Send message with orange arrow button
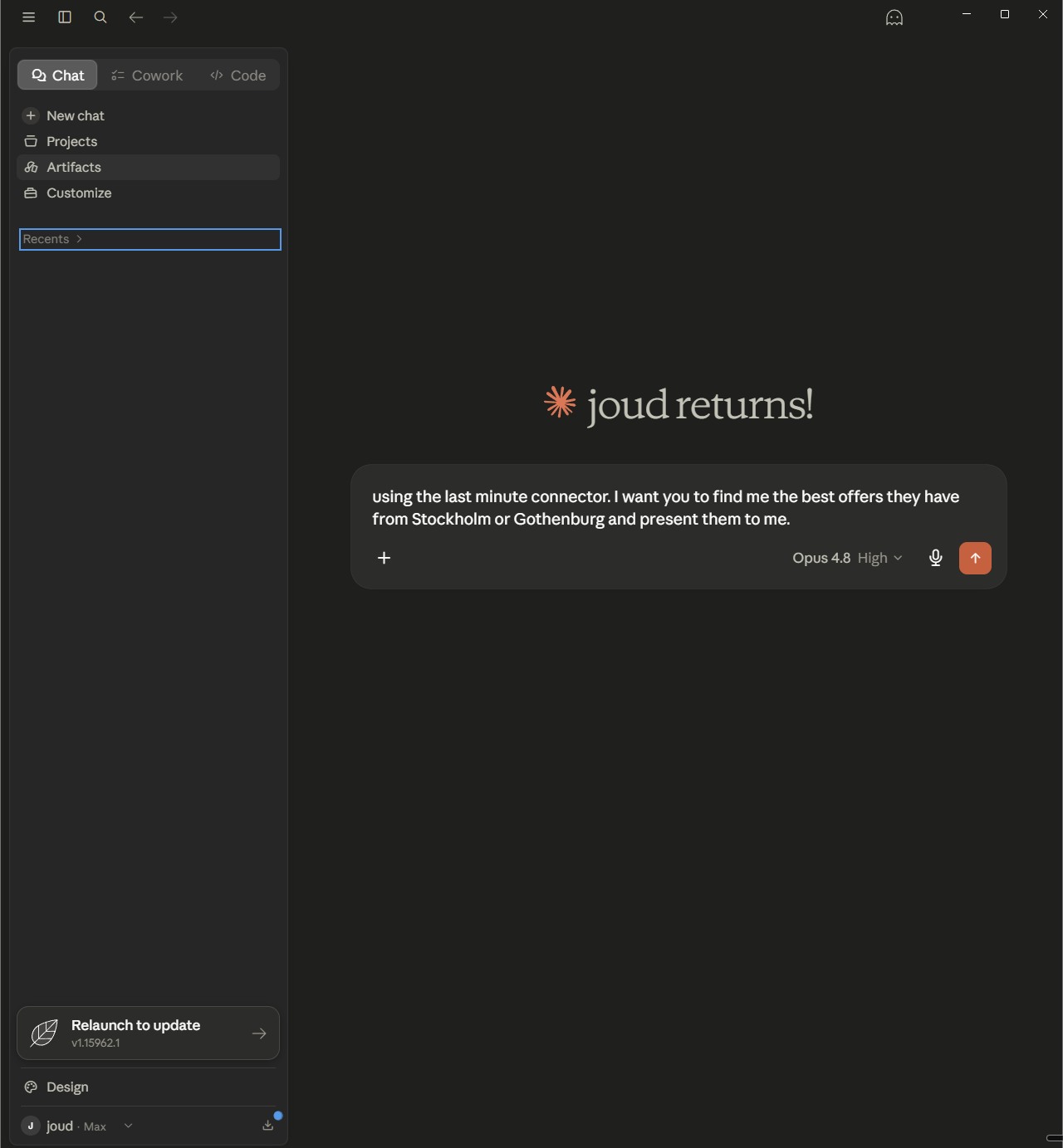 pyautogui.click(x=975, y=558)
